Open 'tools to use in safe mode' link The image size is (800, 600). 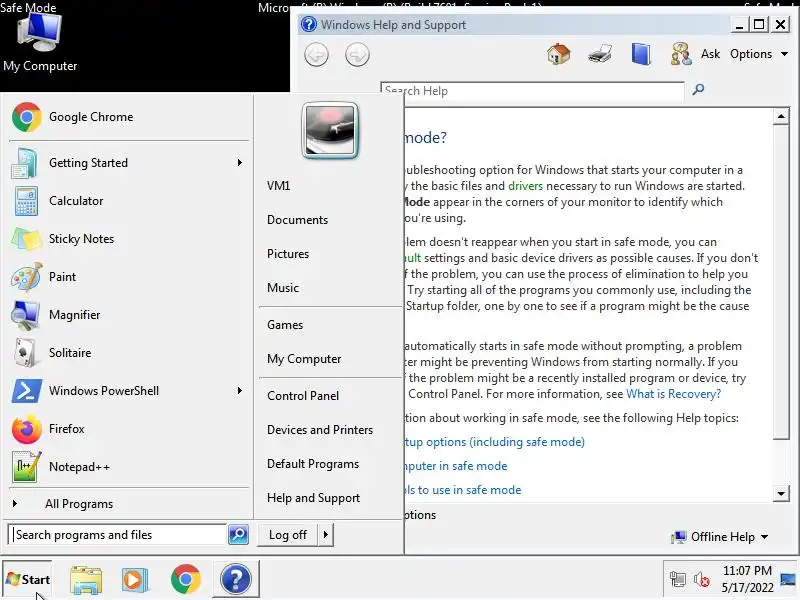[463, 490]
